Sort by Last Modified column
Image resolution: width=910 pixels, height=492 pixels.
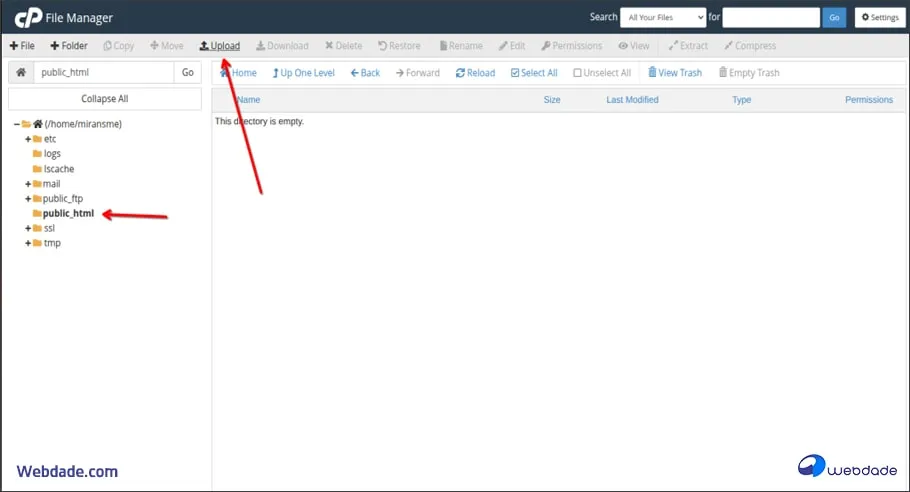coord(632,100)
